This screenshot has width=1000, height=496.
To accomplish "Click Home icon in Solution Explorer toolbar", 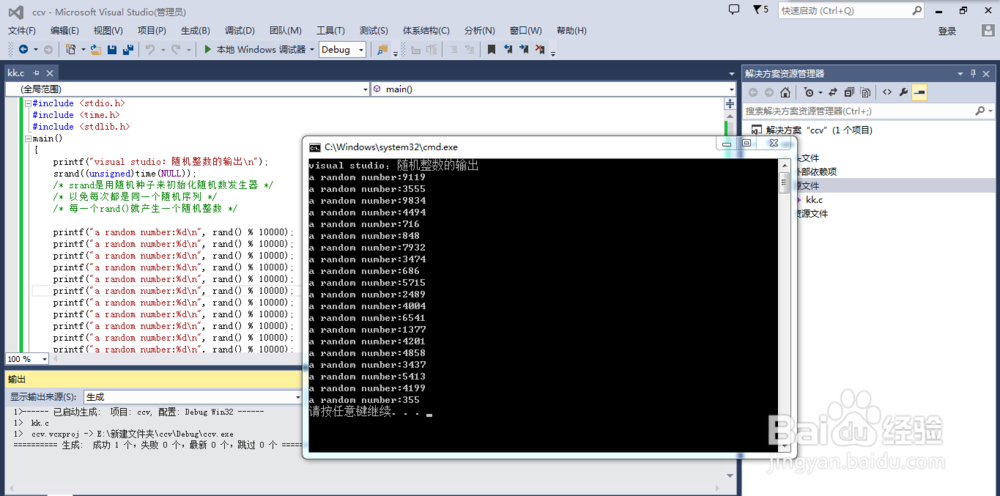I will coord(786,92).
